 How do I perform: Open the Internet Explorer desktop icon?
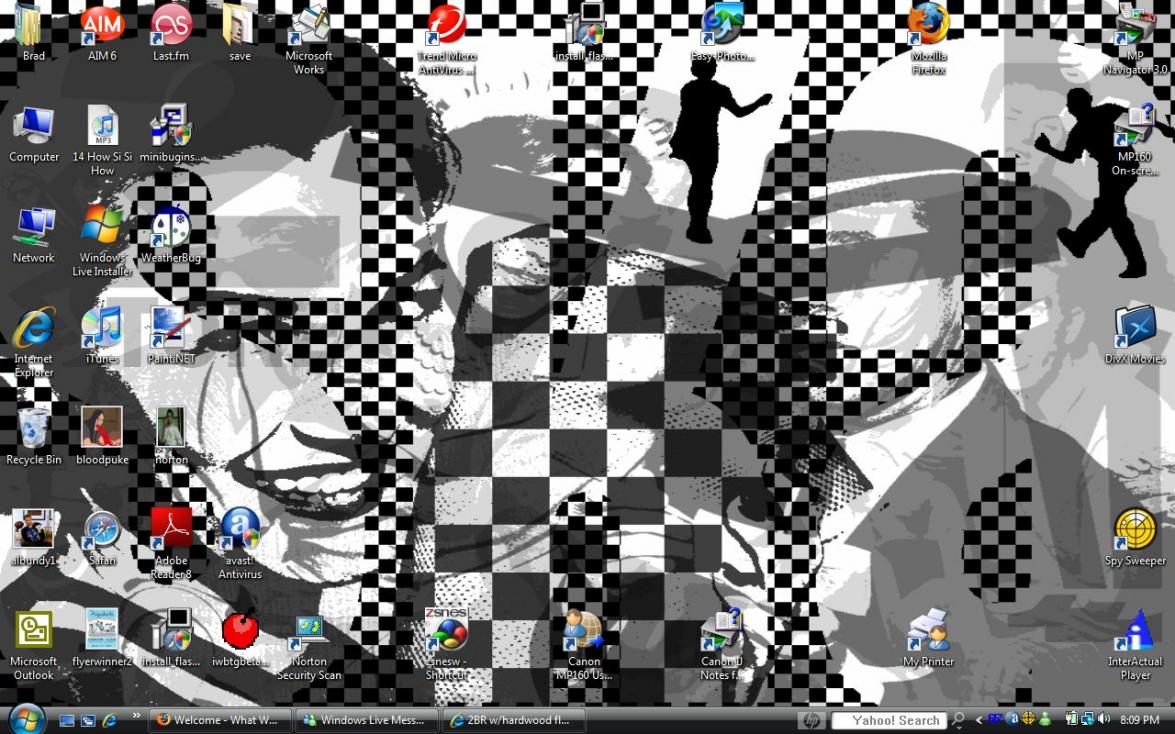(x=34, y=343)
